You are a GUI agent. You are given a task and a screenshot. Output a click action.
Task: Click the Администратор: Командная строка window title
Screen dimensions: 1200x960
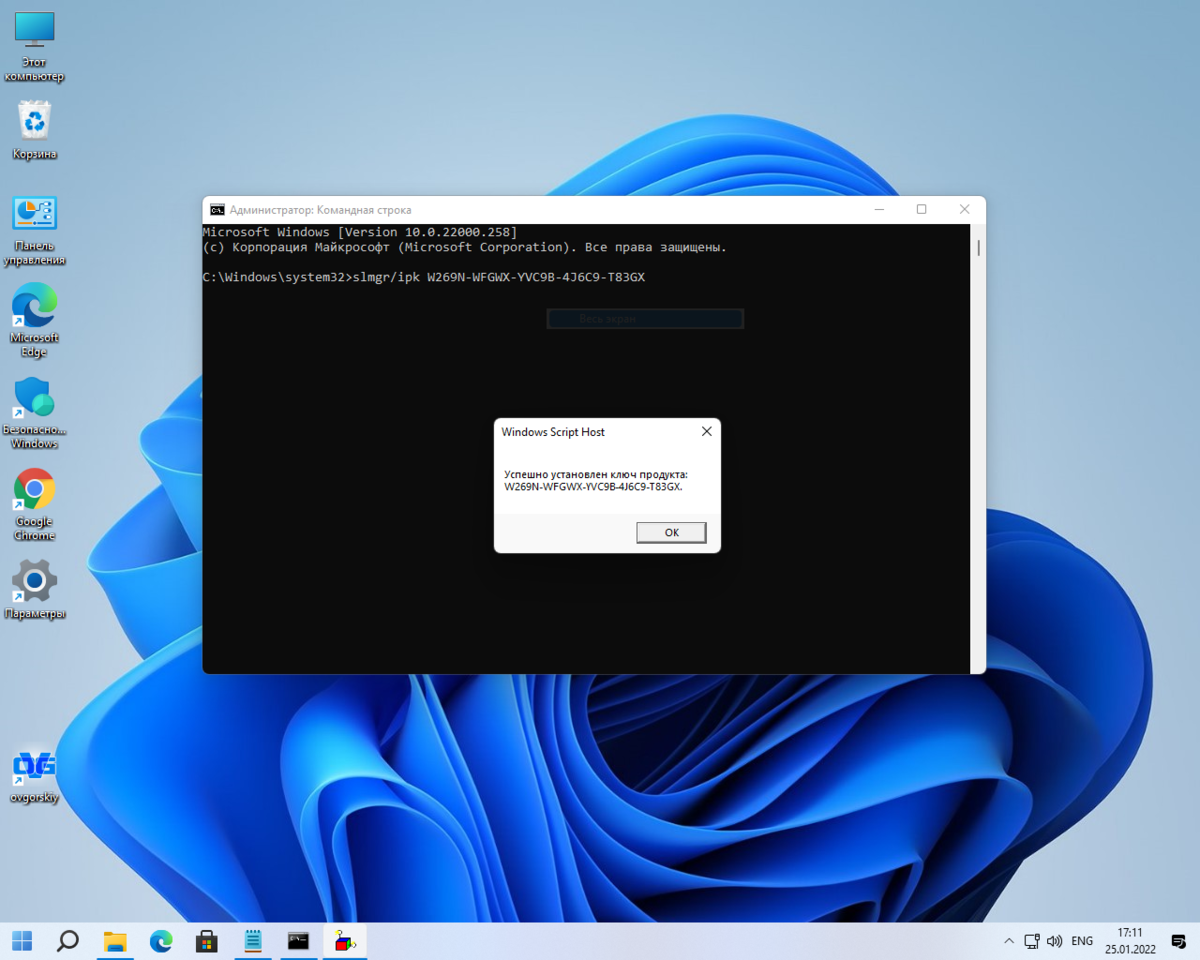[320, 210]
